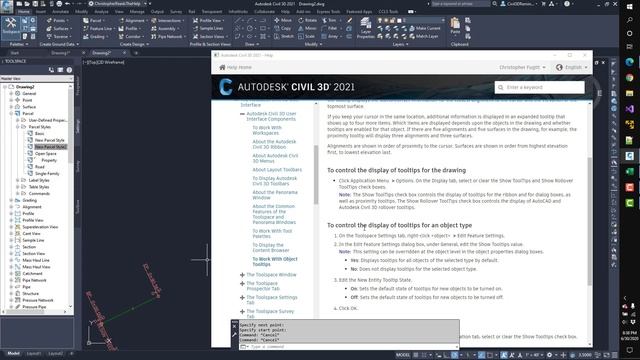The image size is (640, 360).
Task: Click Make Current layer button
Action: click(x=425, y=28)
